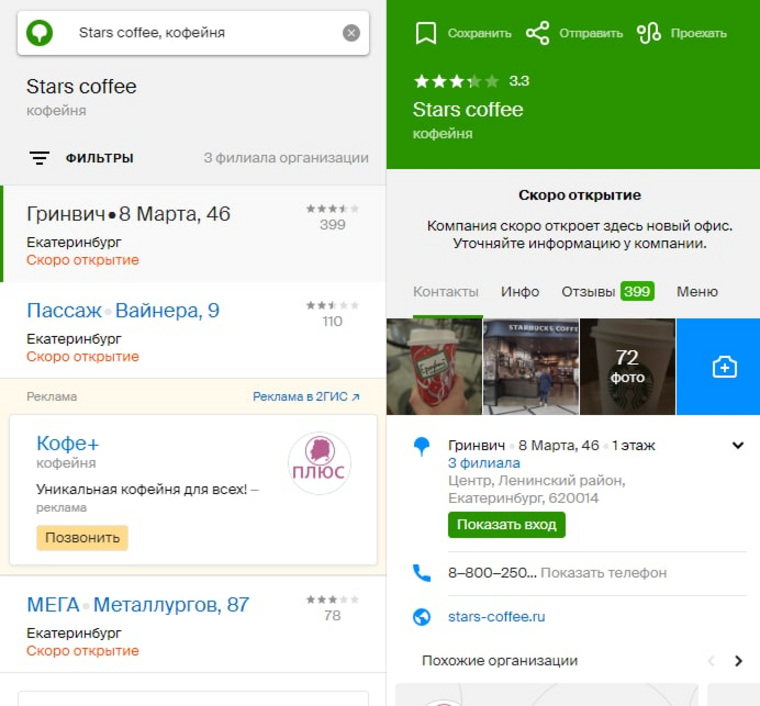The image size is (760, 706).
Task: Switch to the Меню tab
Action: point(697,292)
